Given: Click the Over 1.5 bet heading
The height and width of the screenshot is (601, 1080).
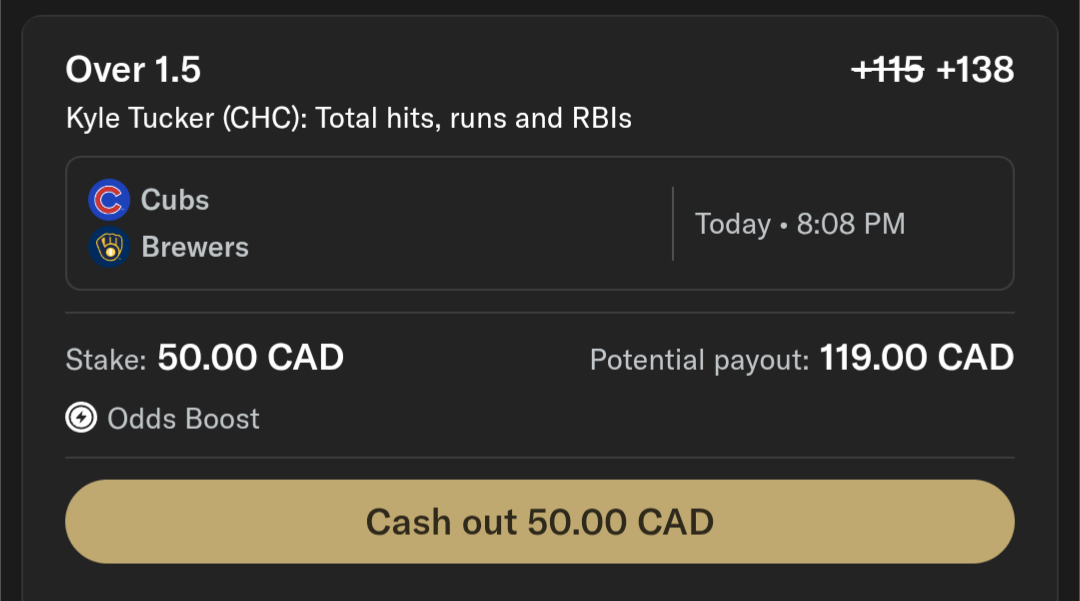Looking at the screenshot, I should click(x=133, y=70).
